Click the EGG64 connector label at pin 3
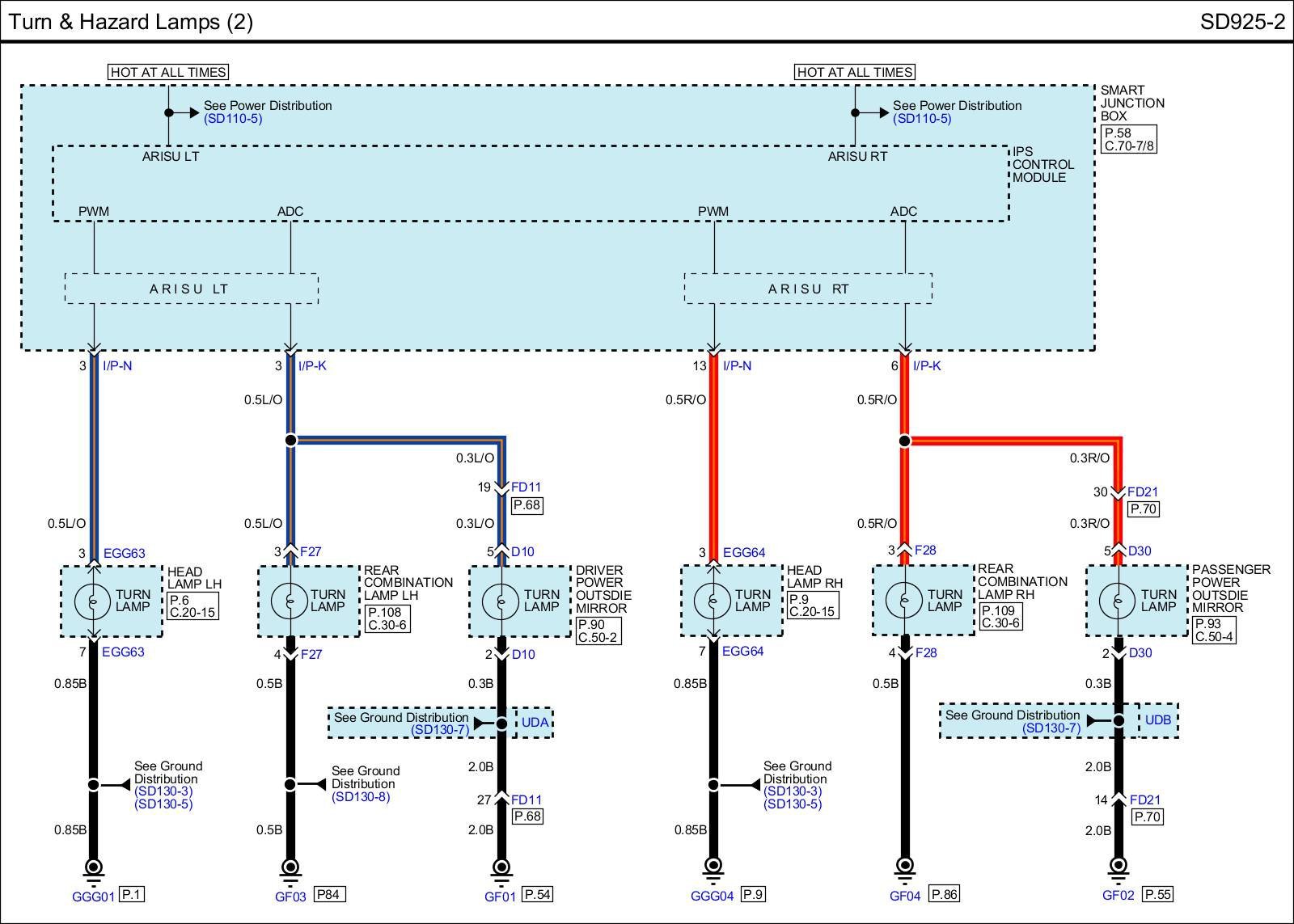This screenshot has width=1294, height=924. click(x=743, y=553)
